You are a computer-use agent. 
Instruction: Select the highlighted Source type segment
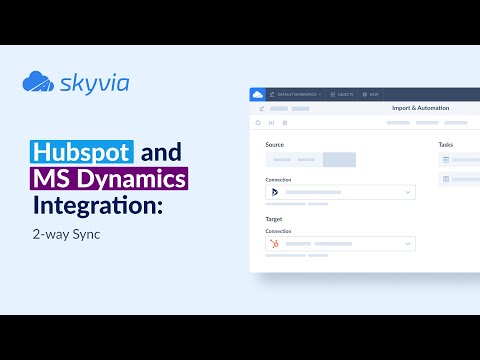click(x=339, y=160)
